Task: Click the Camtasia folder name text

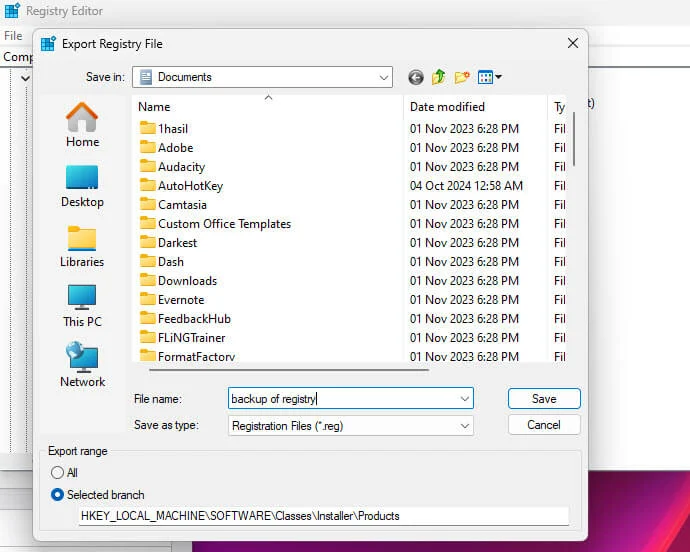Action: coord(182,205)
